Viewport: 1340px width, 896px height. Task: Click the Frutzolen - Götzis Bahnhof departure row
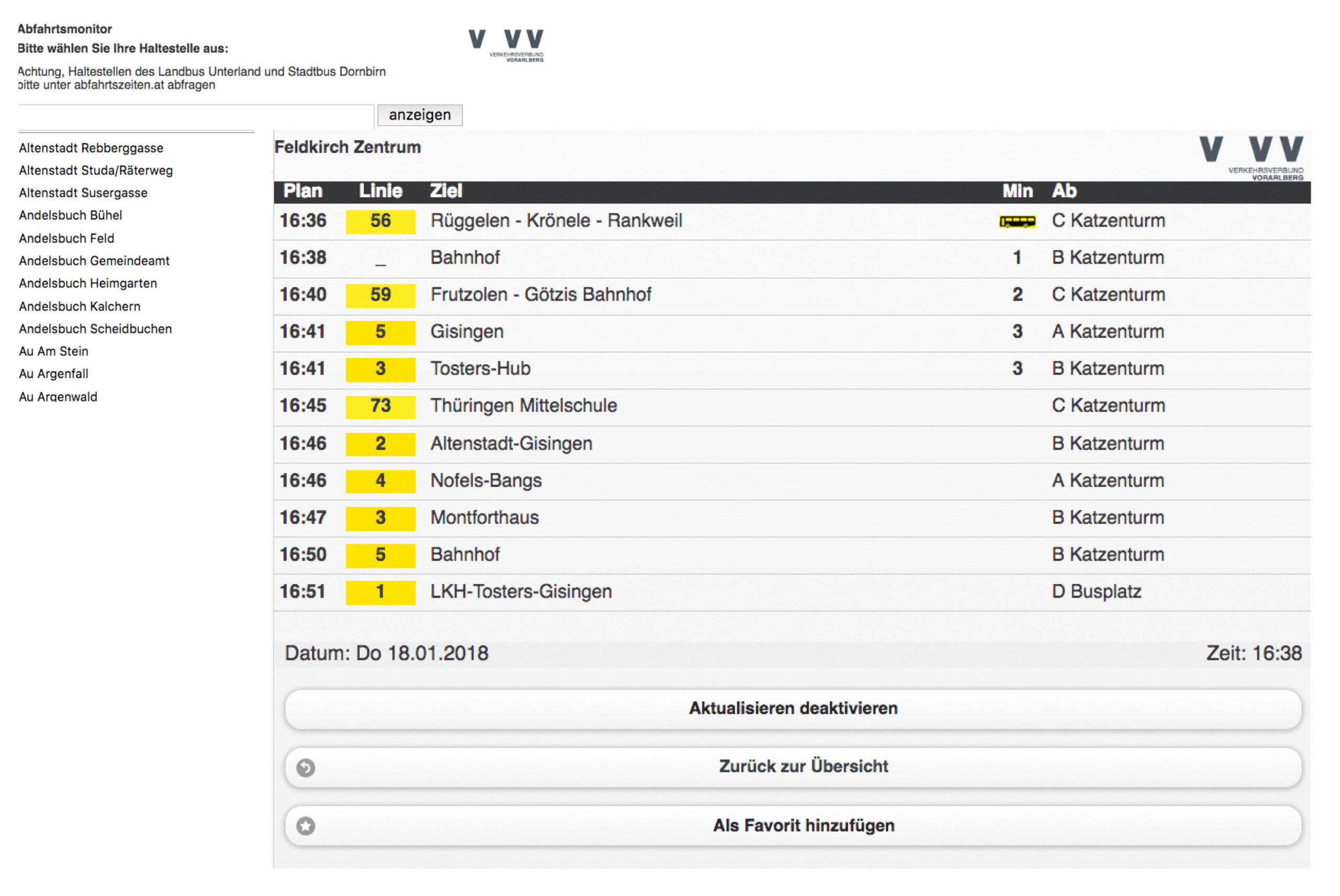pos(541,295)
